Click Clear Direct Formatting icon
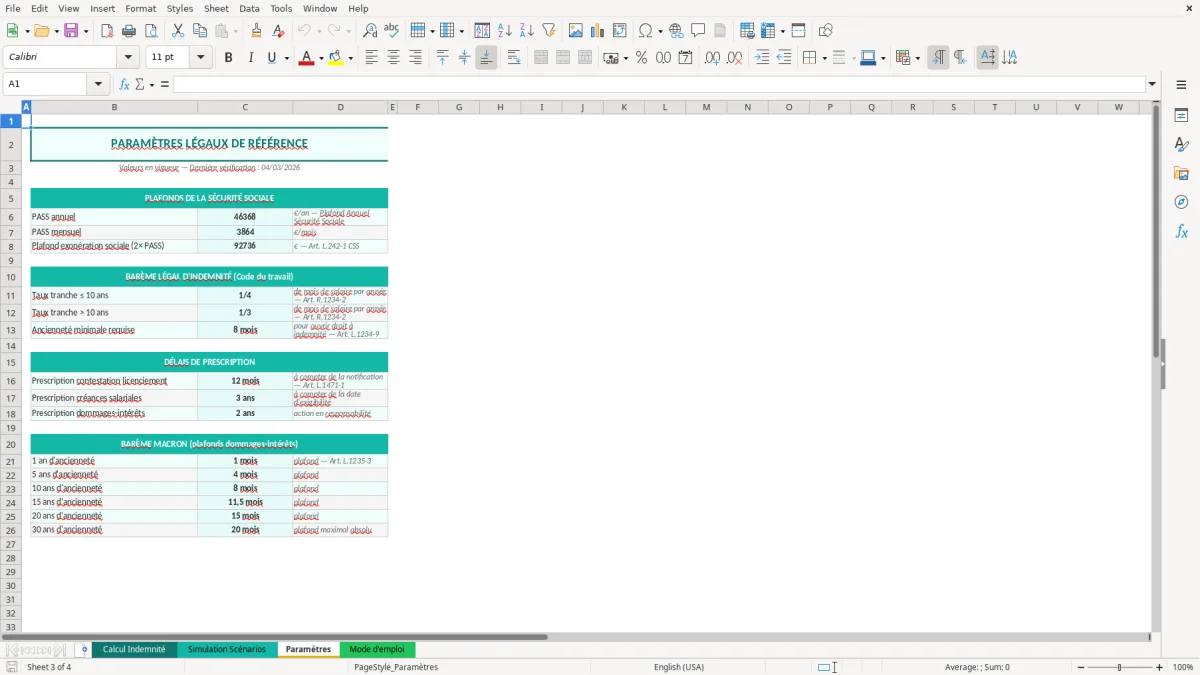 [x=279, y=31]
